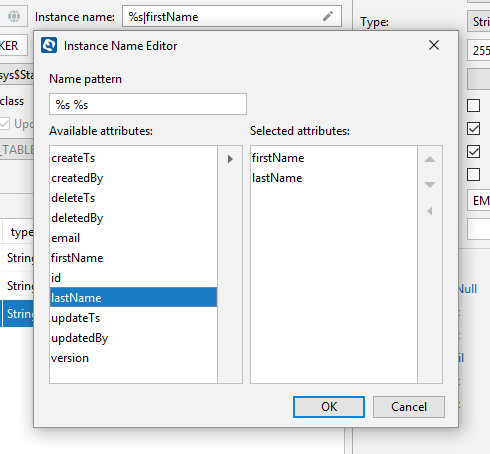Viewport: 490px width, 454px height.
Task: Move selected attribute up with up arrow
Action: [x=430, y=159]
